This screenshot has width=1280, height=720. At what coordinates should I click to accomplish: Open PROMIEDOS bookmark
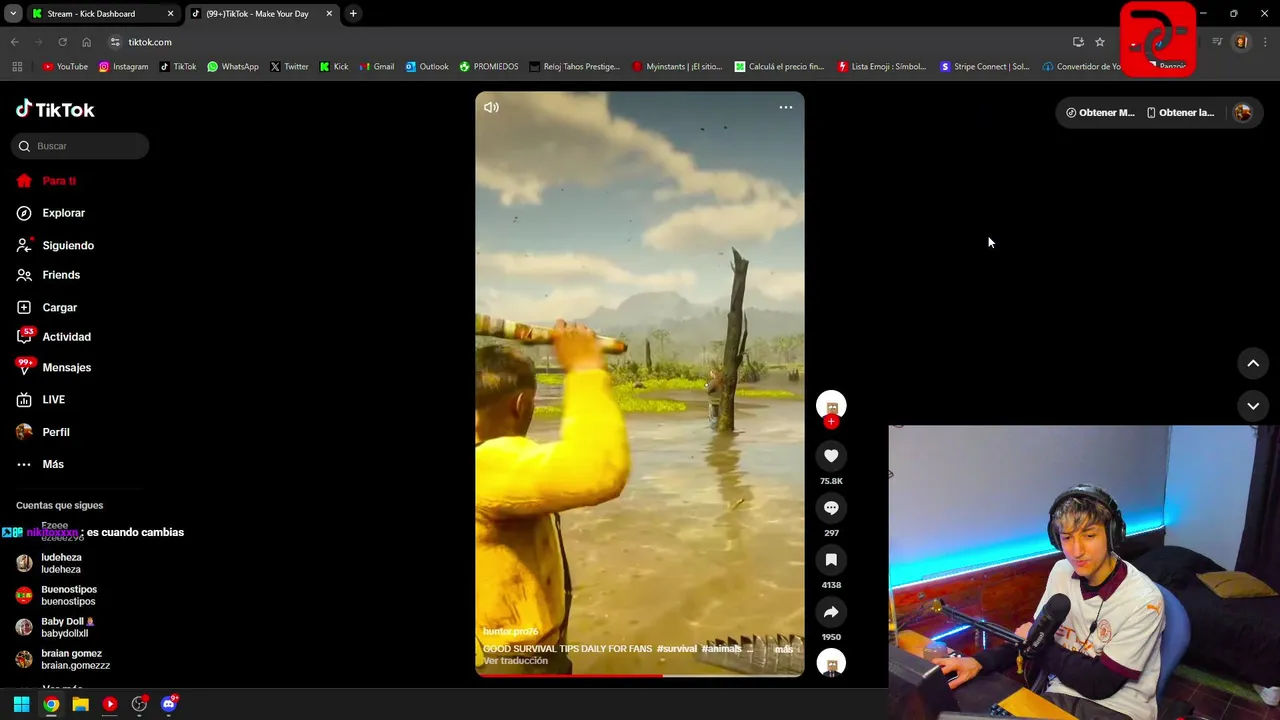tap(489, 67)
